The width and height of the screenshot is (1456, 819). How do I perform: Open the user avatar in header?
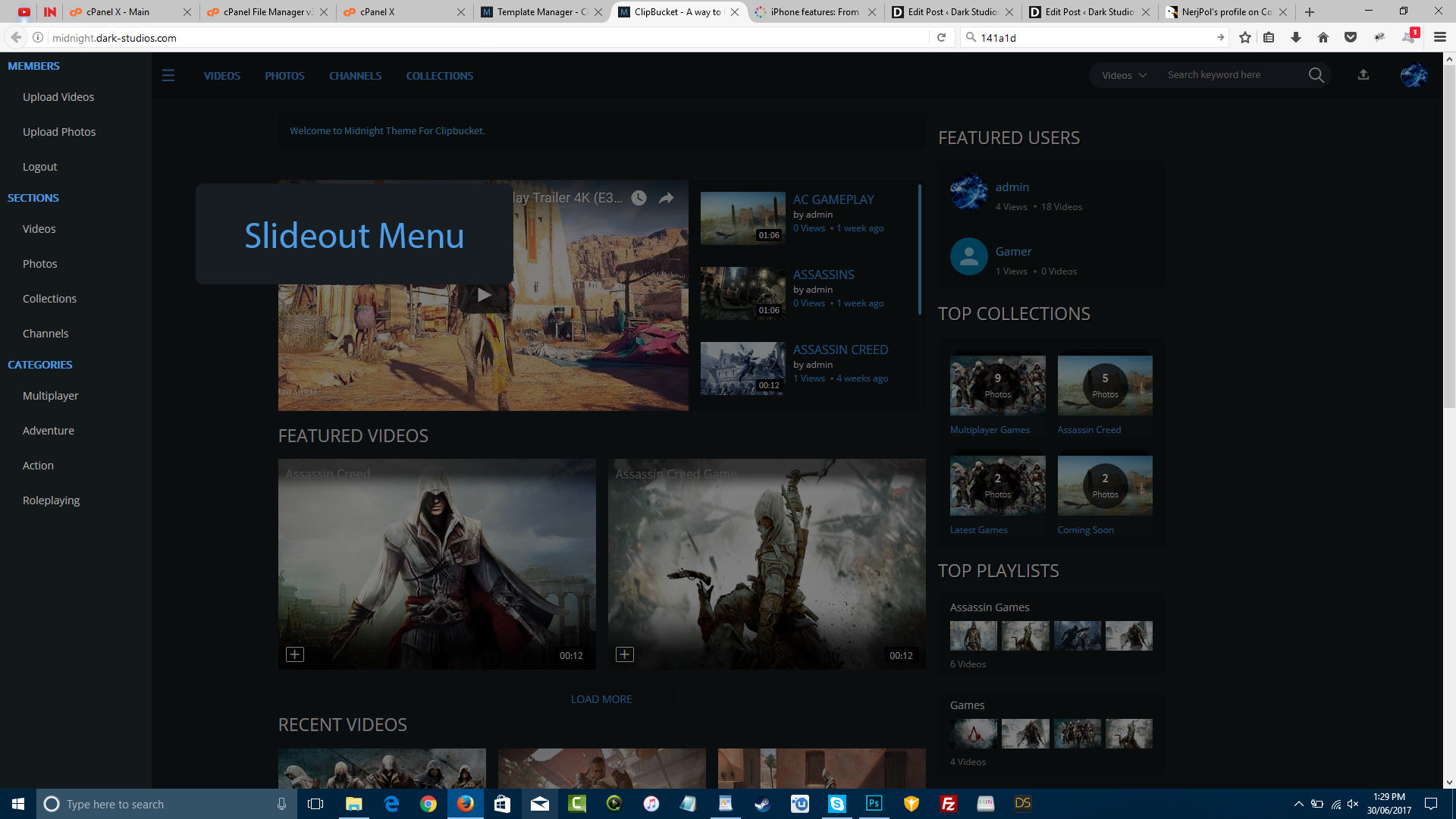click(x=1414, y=75)
